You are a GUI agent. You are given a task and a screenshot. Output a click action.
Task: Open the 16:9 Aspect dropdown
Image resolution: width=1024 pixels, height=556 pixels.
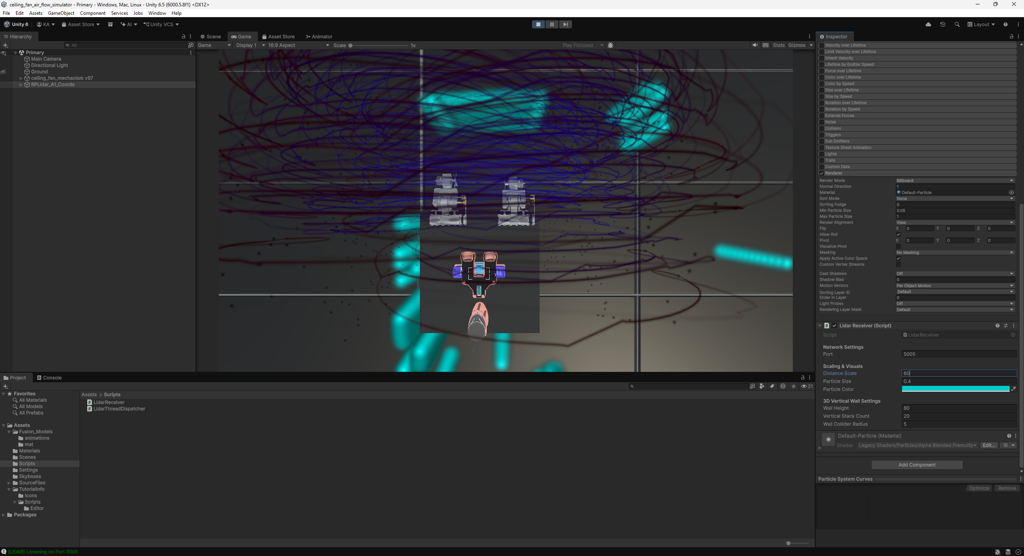298,45
